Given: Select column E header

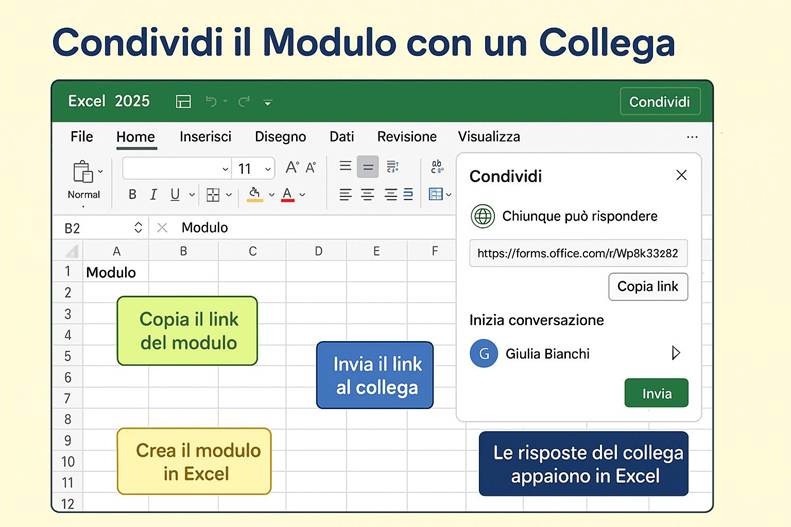Looking at the screenshot, I should click(x=376, y=251).
